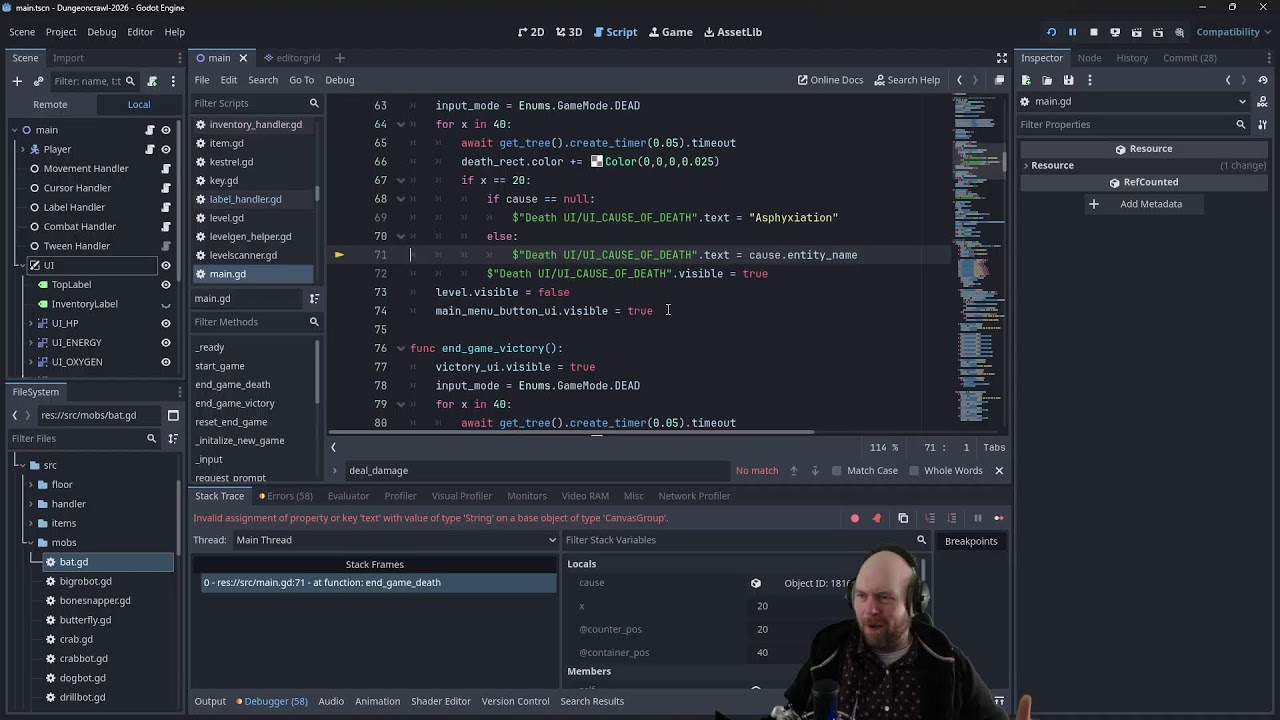Screen dimensions: 1280x720
Task: Add a new child node in Scene dock
Action: point(17,81)
